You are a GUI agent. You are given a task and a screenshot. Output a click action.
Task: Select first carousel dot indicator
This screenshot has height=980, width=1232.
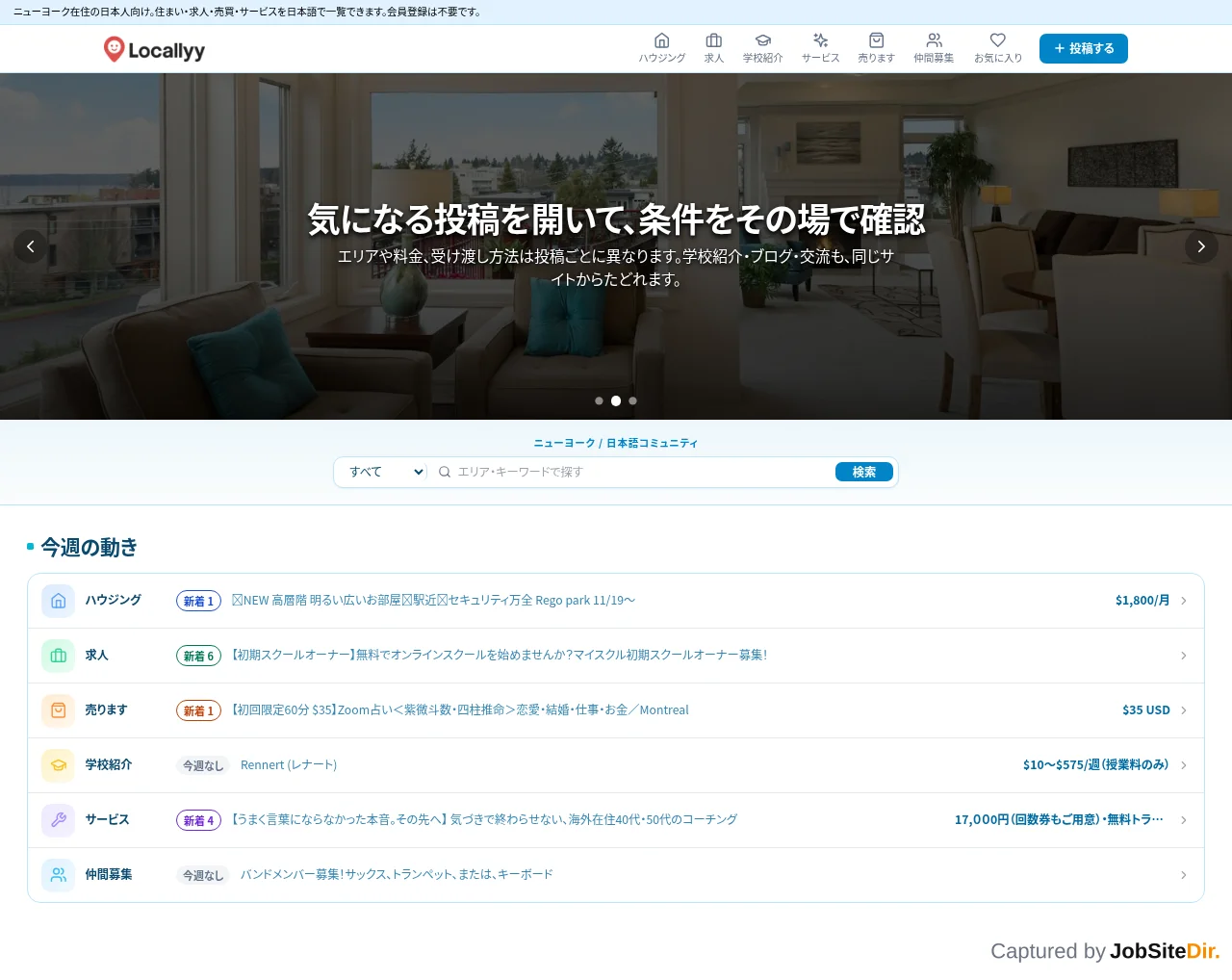tap(599, 400)
